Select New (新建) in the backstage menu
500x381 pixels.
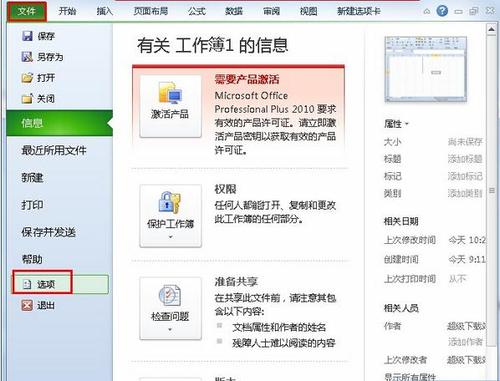(x=32, y=178)
